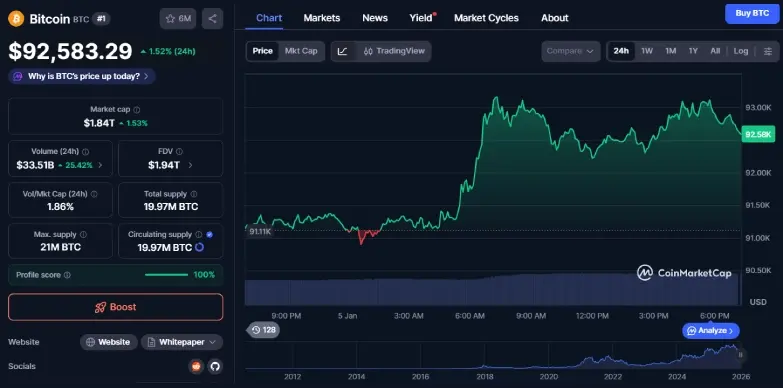Open the Website link
Screen dimensions: 783x388
coord(109,342)
